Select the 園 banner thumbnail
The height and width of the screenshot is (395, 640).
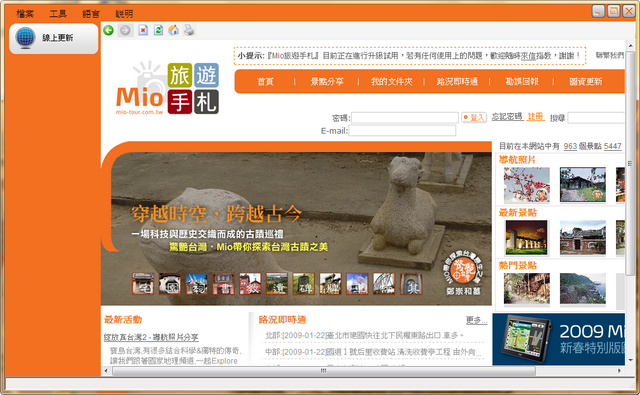(x=170, y=284)
